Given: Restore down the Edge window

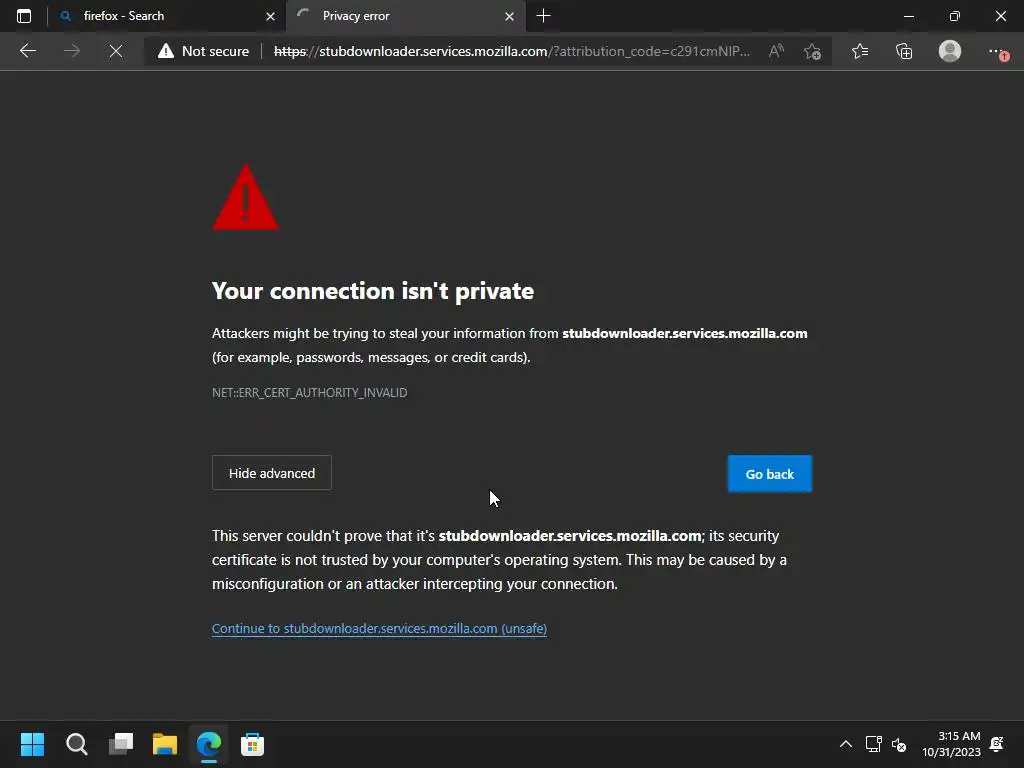Looking at the screenshot, I should point(955,16).
